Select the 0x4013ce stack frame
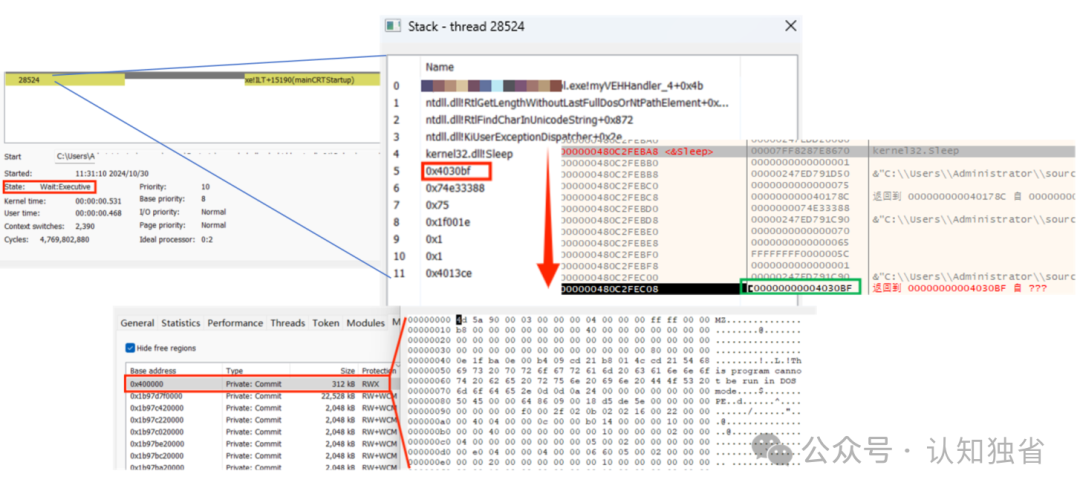 pos(448,274)
